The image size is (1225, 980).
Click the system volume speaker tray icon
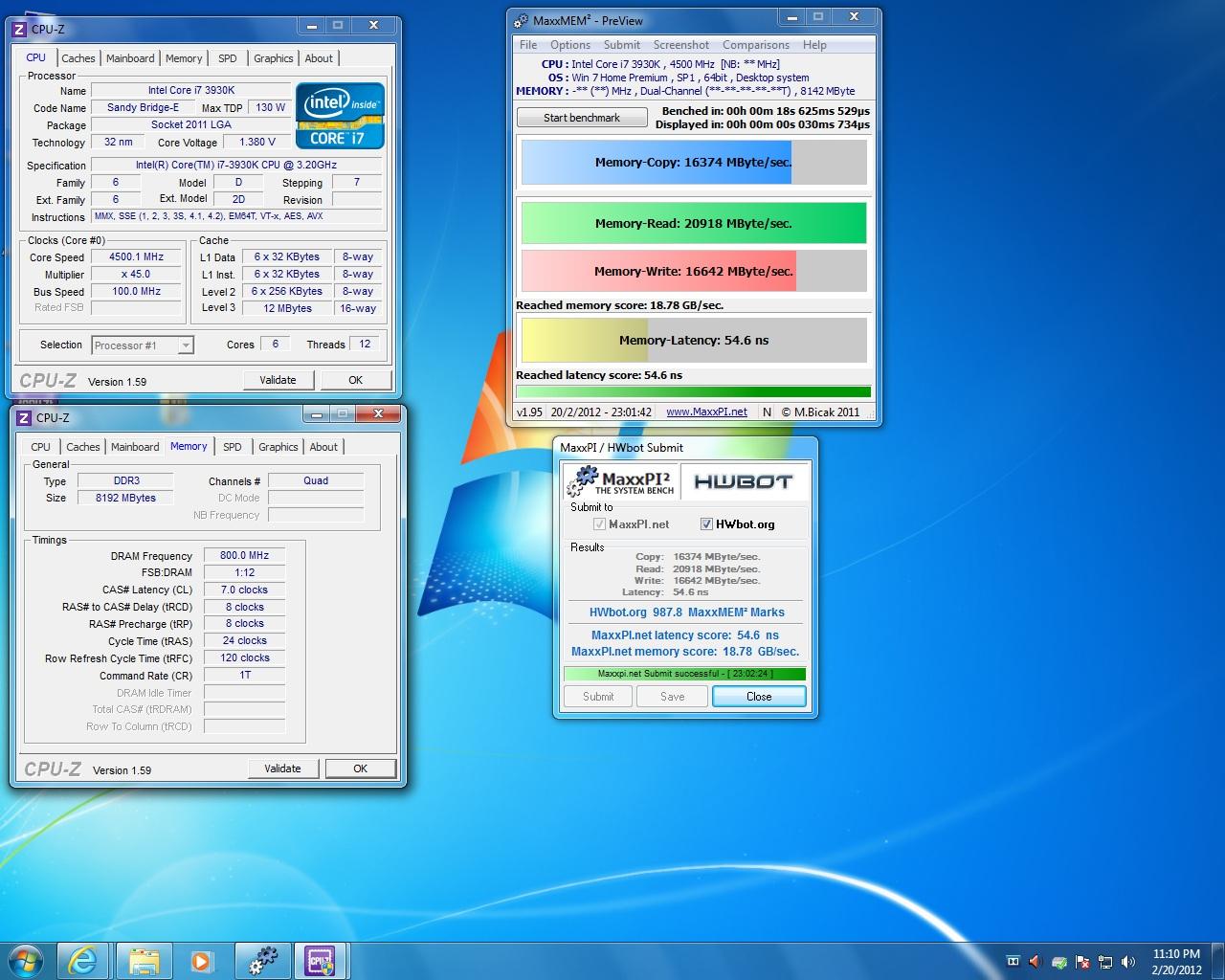(x=1128, y=962)
